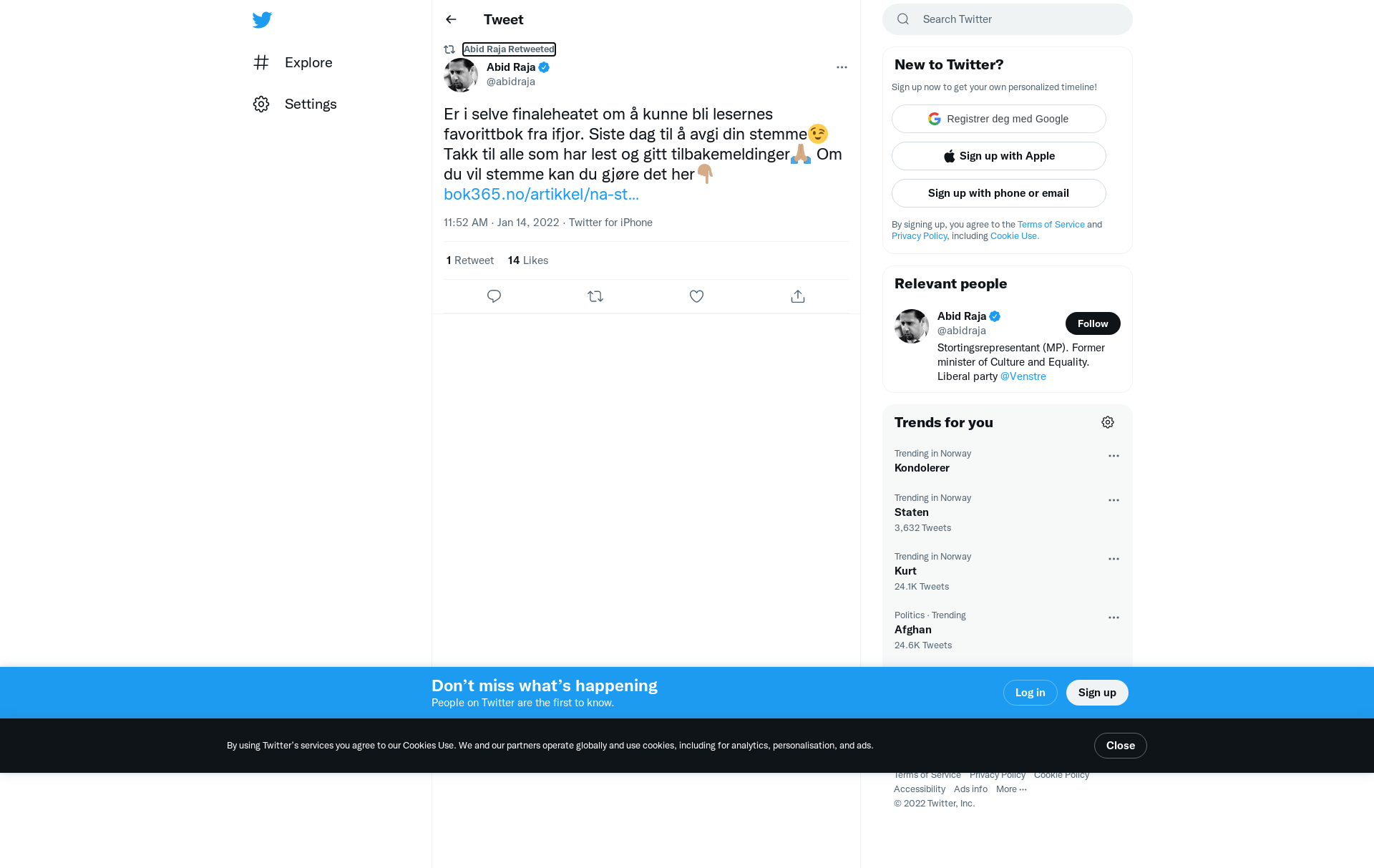
Task: Follow Abid Raja
Action: 1093,323
